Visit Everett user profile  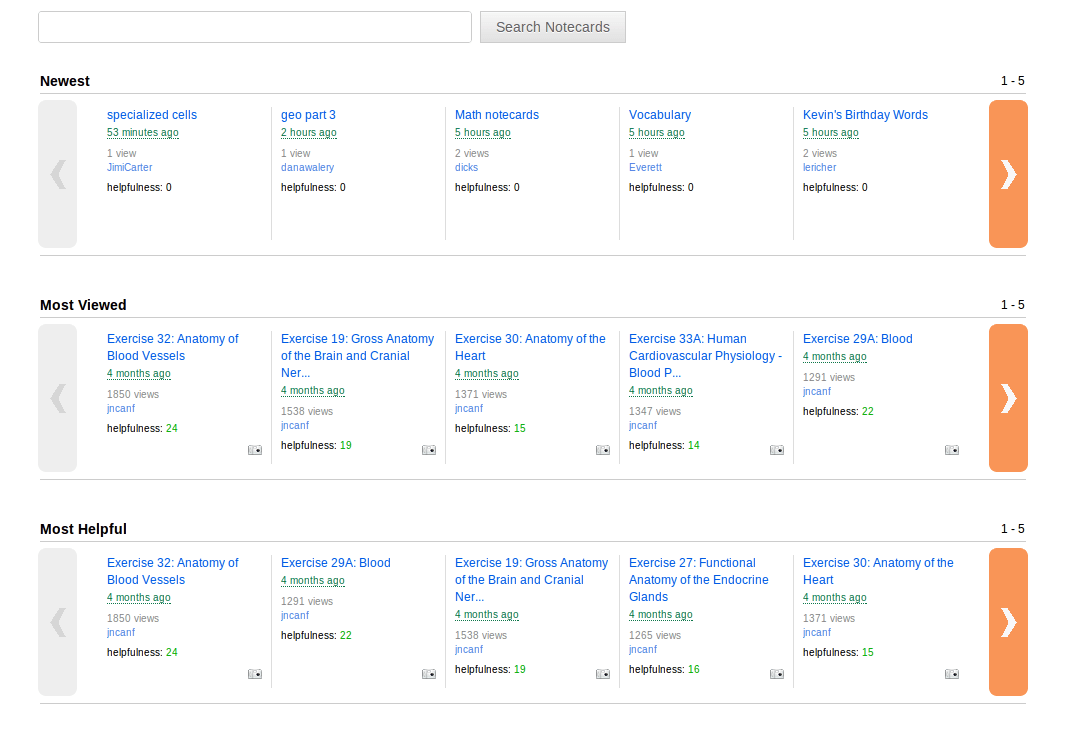[646, 167]
